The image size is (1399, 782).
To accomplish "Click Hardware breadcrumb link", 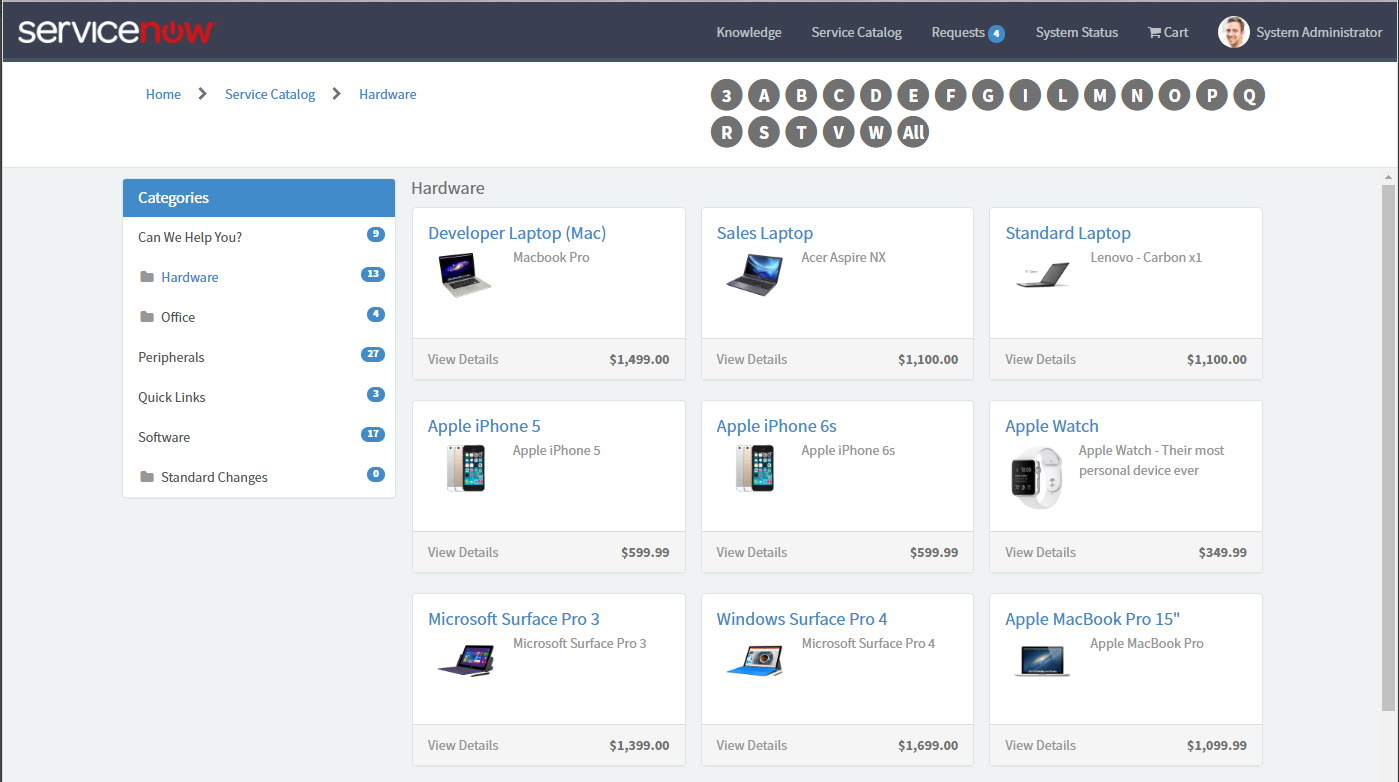I will click(388, 94).
